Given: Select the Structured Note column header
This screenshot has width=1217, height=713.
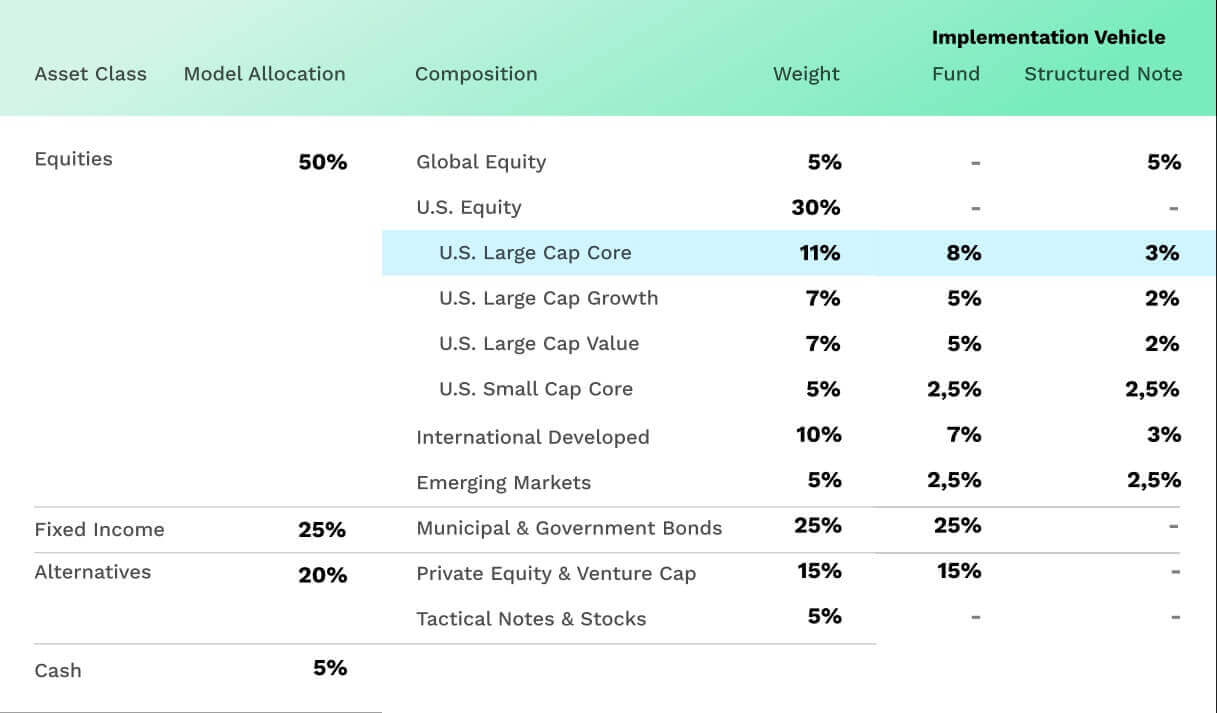Looking at the screenshot, I should [1103, 74].
